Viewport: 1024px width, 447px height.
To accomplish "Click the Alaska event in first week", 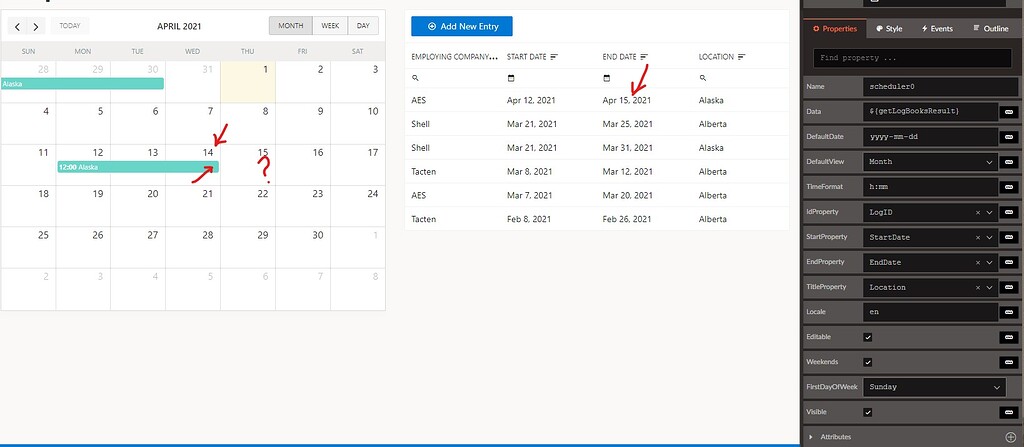I will click(x=82, y=84).
